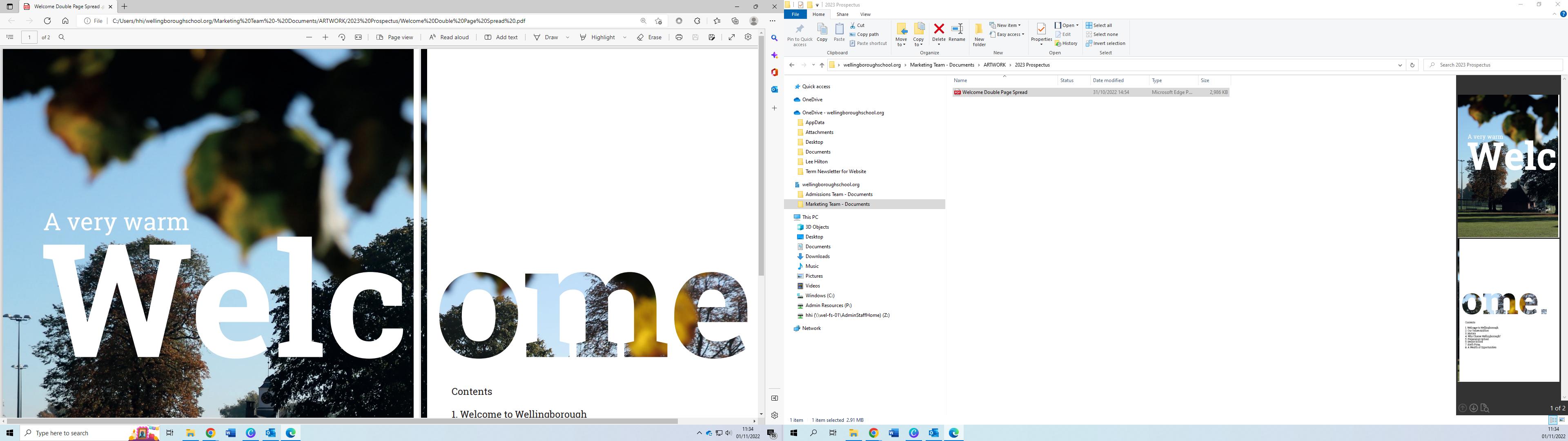Screen dimensions: 1568x441
Task: Open the Share ribbon tab
Action: point(842,14)
